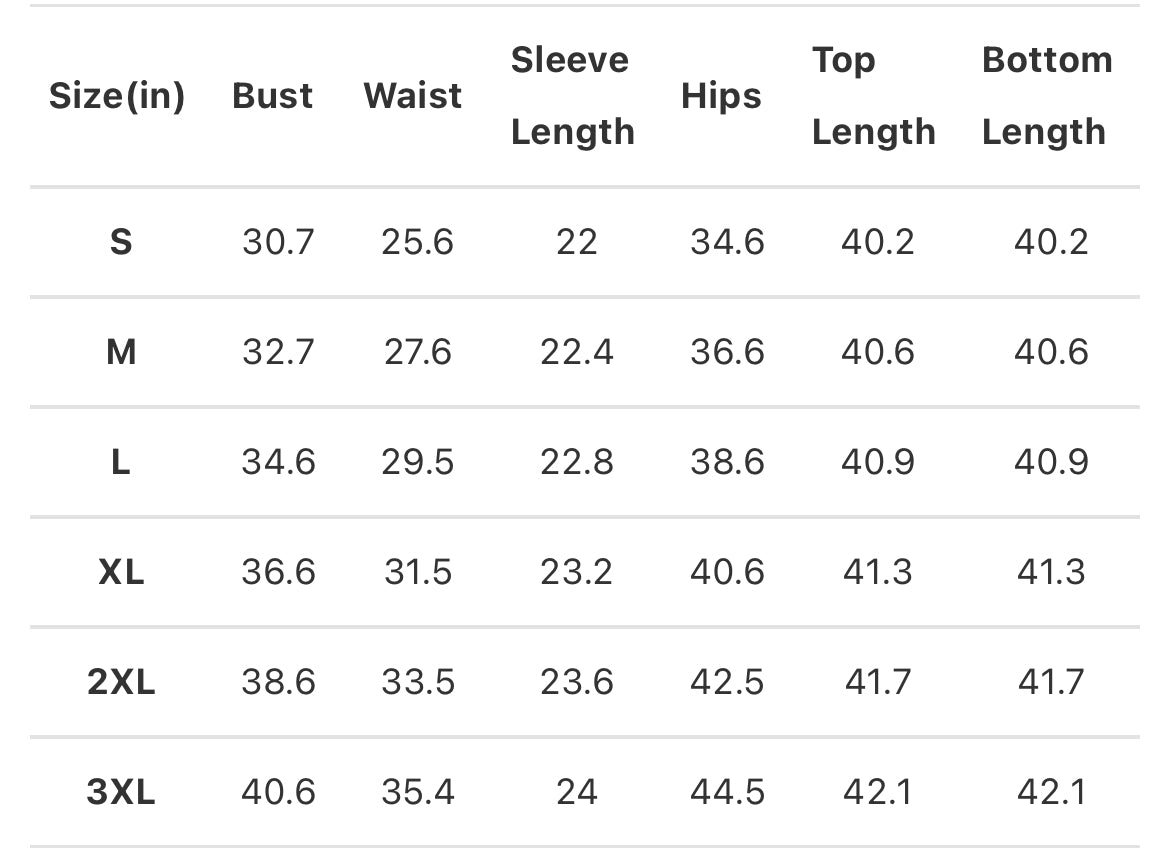The width and height of the screenshot is (1170, 856).
Task: Select the L size row label
Action: click(x=120, y=462)
